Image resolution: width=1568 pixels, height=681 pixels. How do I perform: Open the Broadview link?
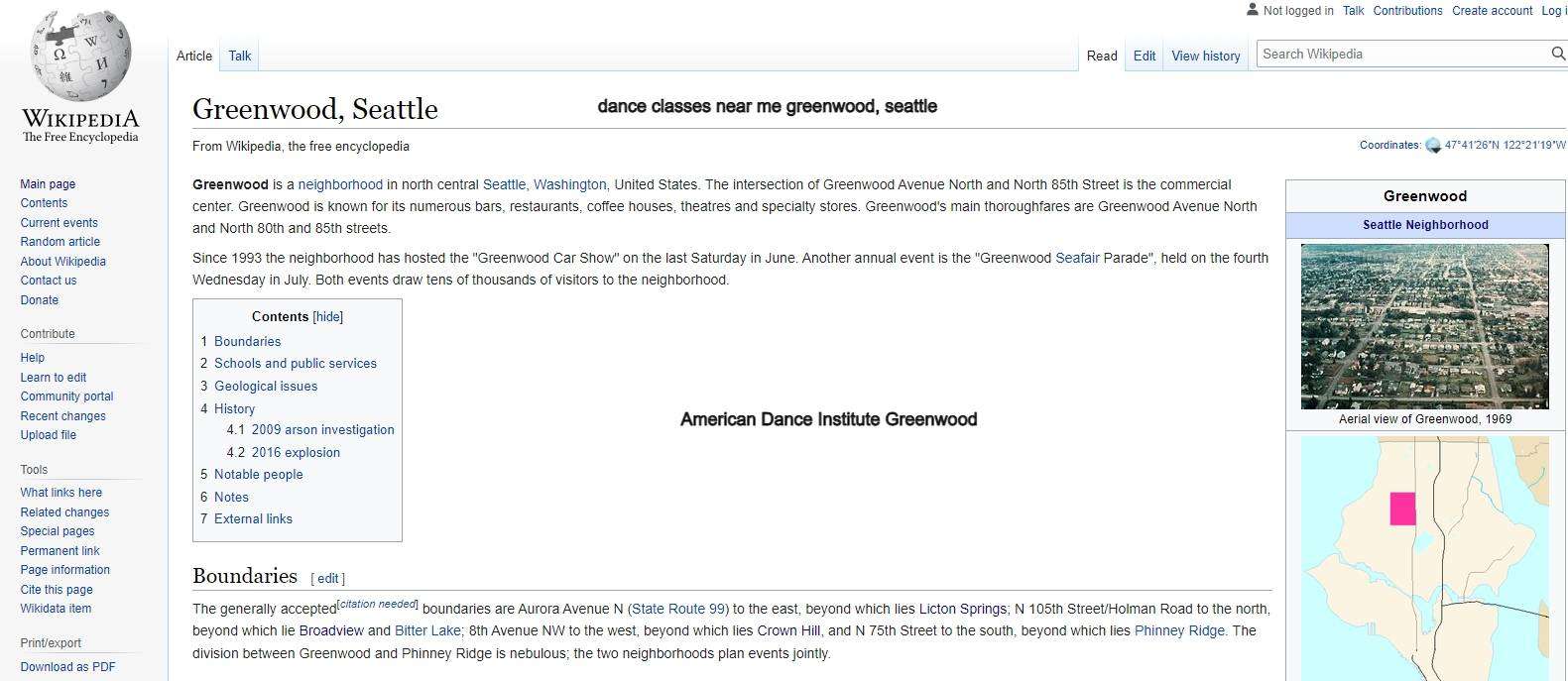pos(331,631)
